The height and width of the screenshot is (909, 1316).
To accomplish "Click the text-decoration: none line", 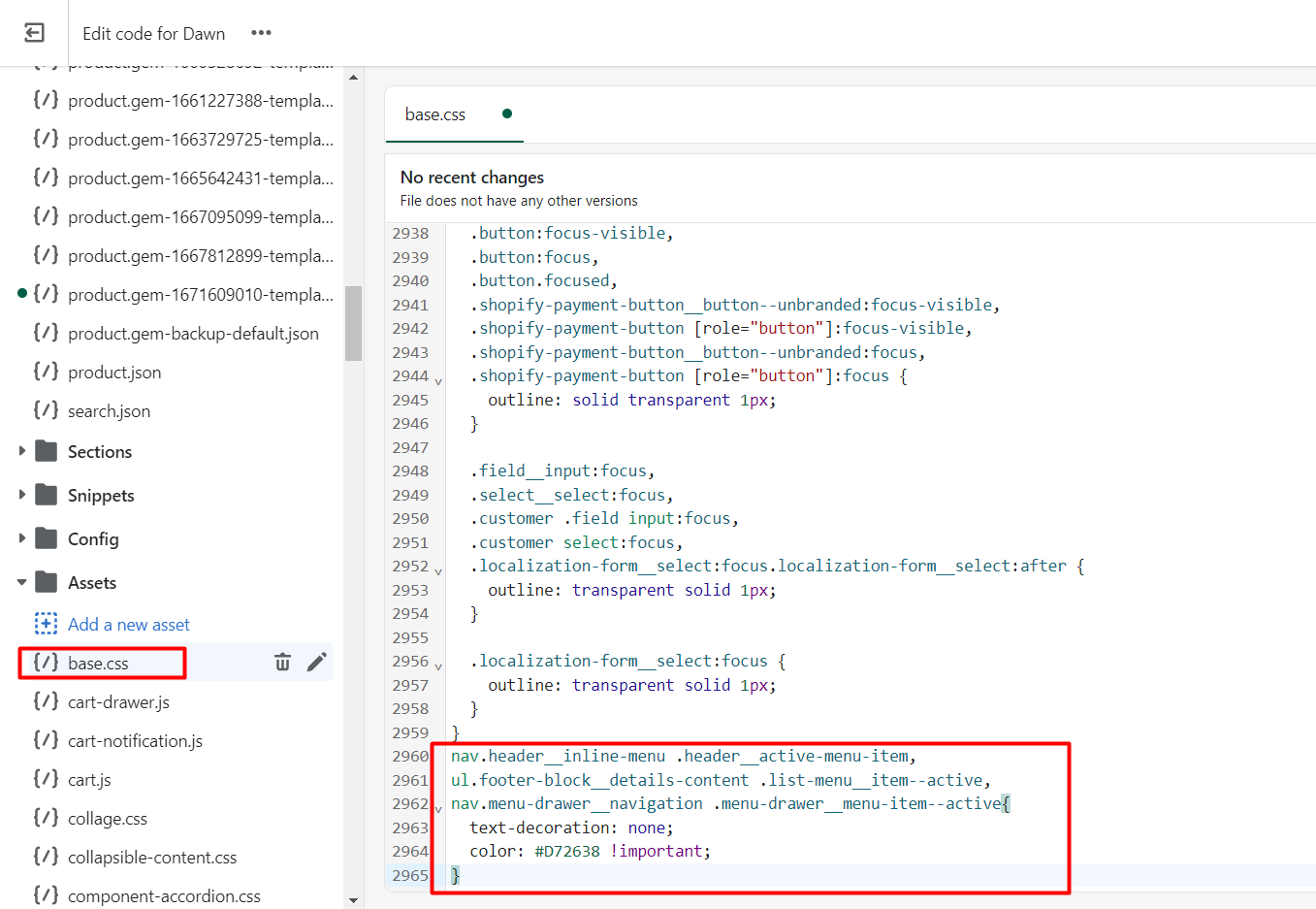I will point(571,828).
